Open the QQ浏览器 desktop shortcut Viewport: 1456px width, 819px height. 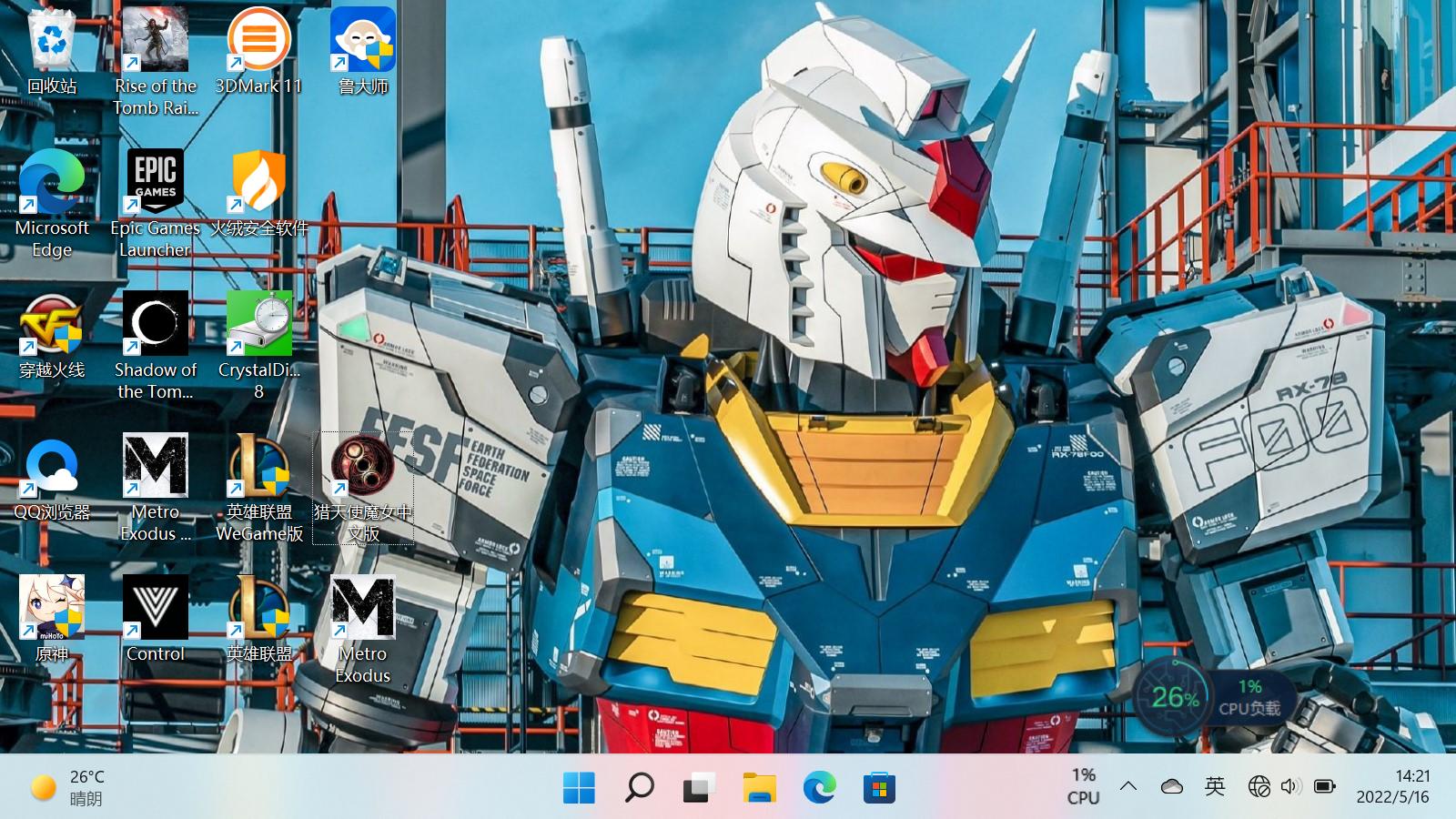(52, 476)
